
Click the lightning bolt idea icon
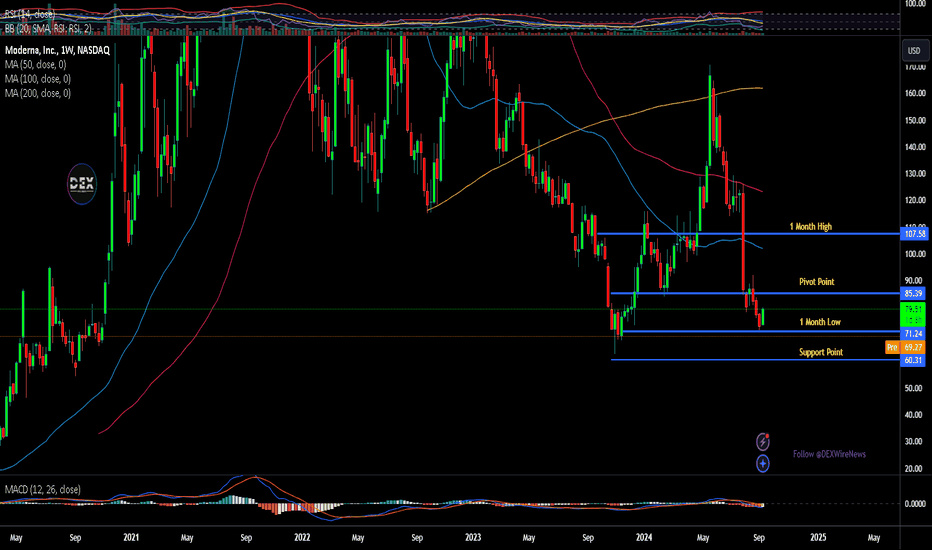(x=763, y=442)
